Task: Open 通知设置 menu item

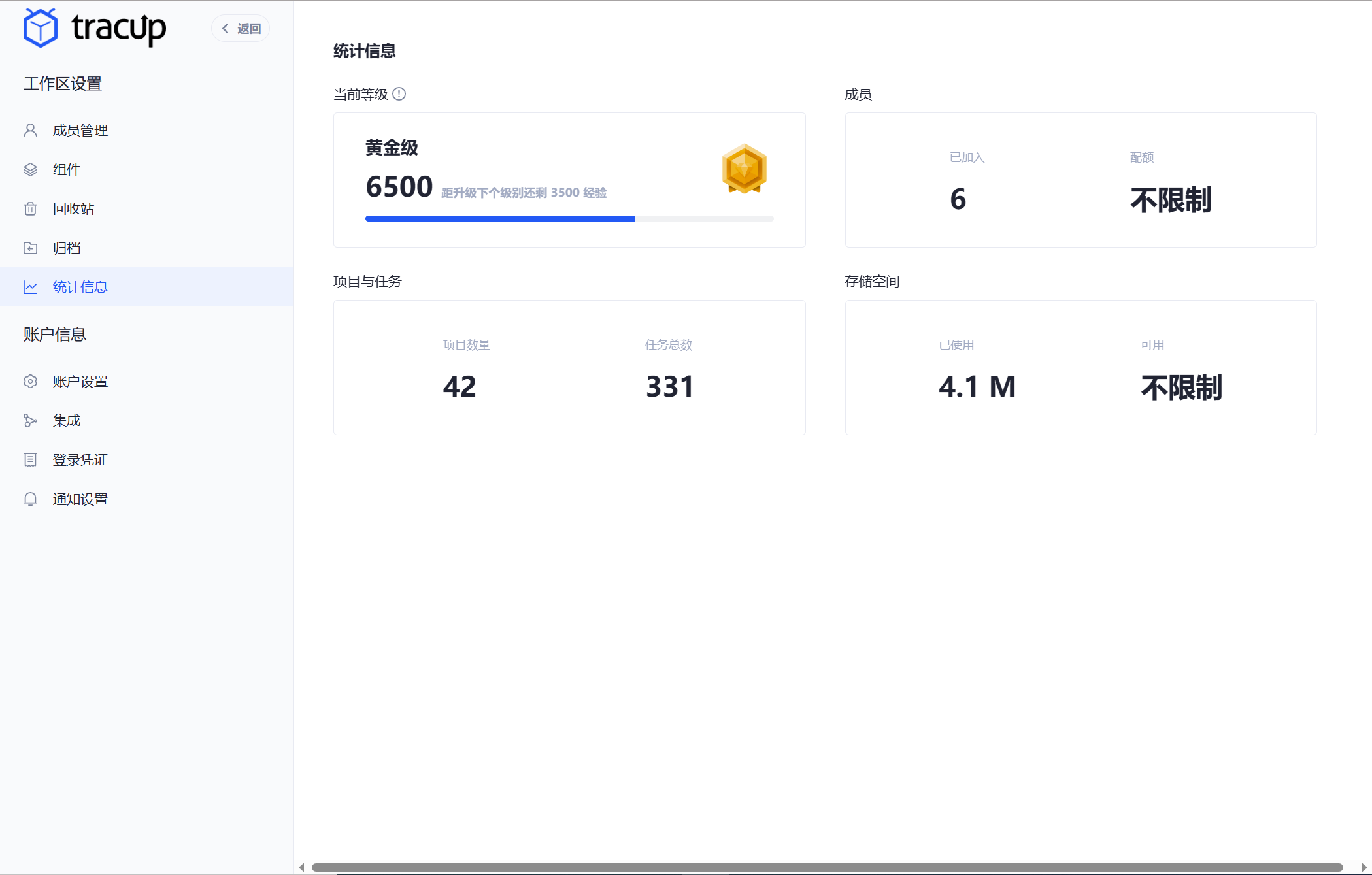Action: pos(80,499)
